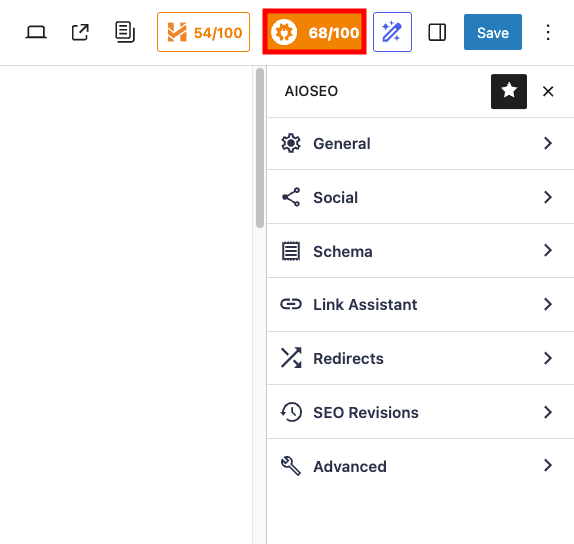Image resolution: width=574 pixels, height=544 pixels.
Task: Close the AIOSEO sidebar panel
Action: coord(548,92)
